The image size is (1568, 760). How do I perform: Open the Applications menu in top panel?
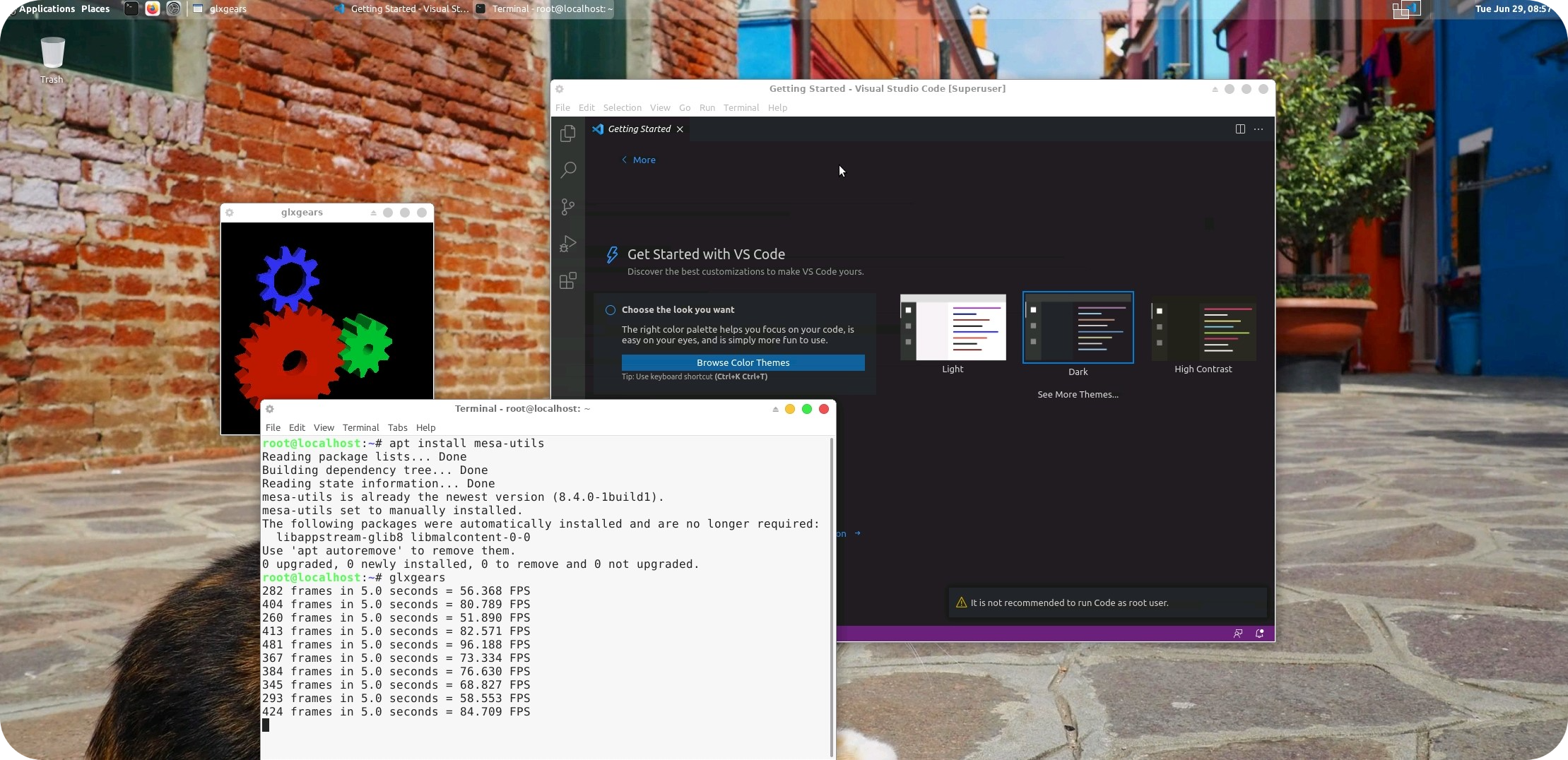[47, 8]
